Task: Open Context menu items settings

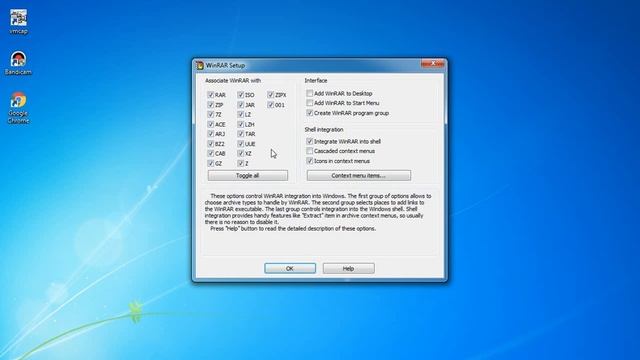Action: coord(359,176)
